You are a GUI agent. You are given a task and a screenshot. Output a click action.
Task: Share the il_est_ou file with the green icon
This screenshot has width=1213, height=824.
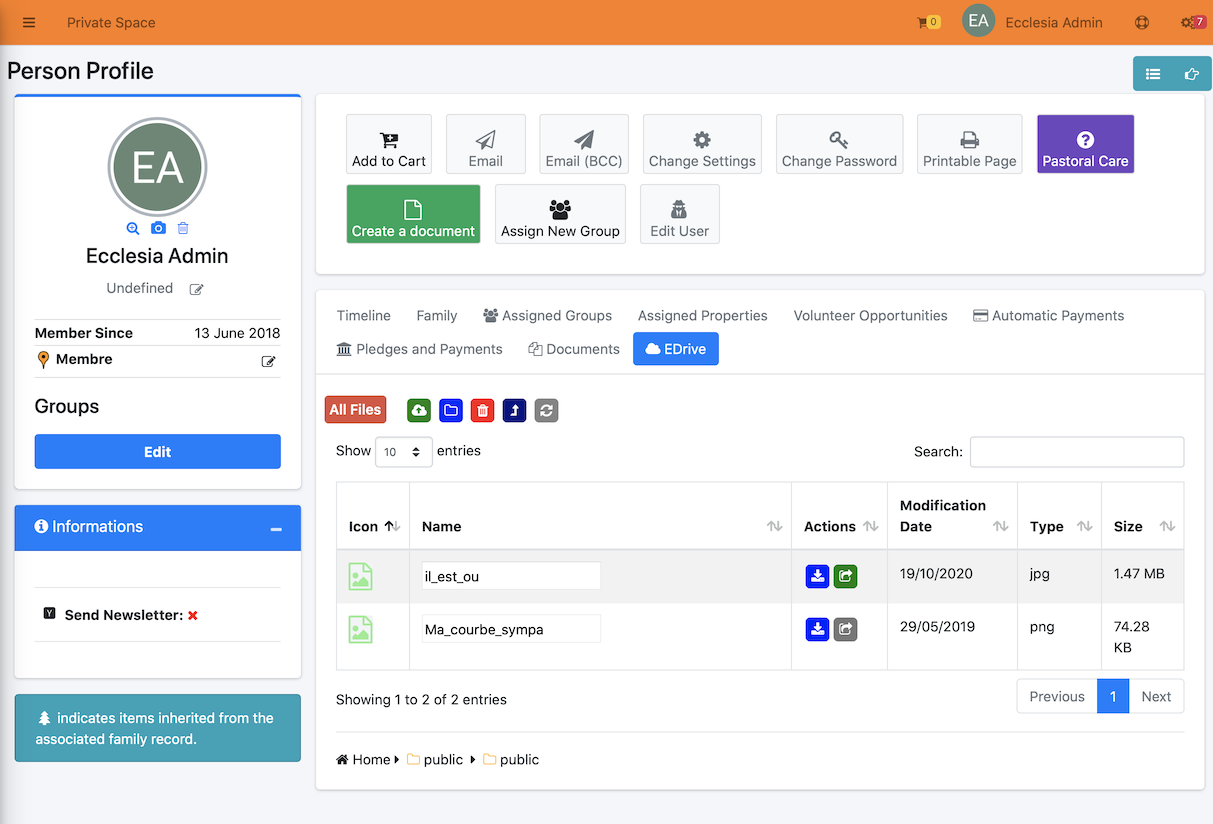point(846,576)
